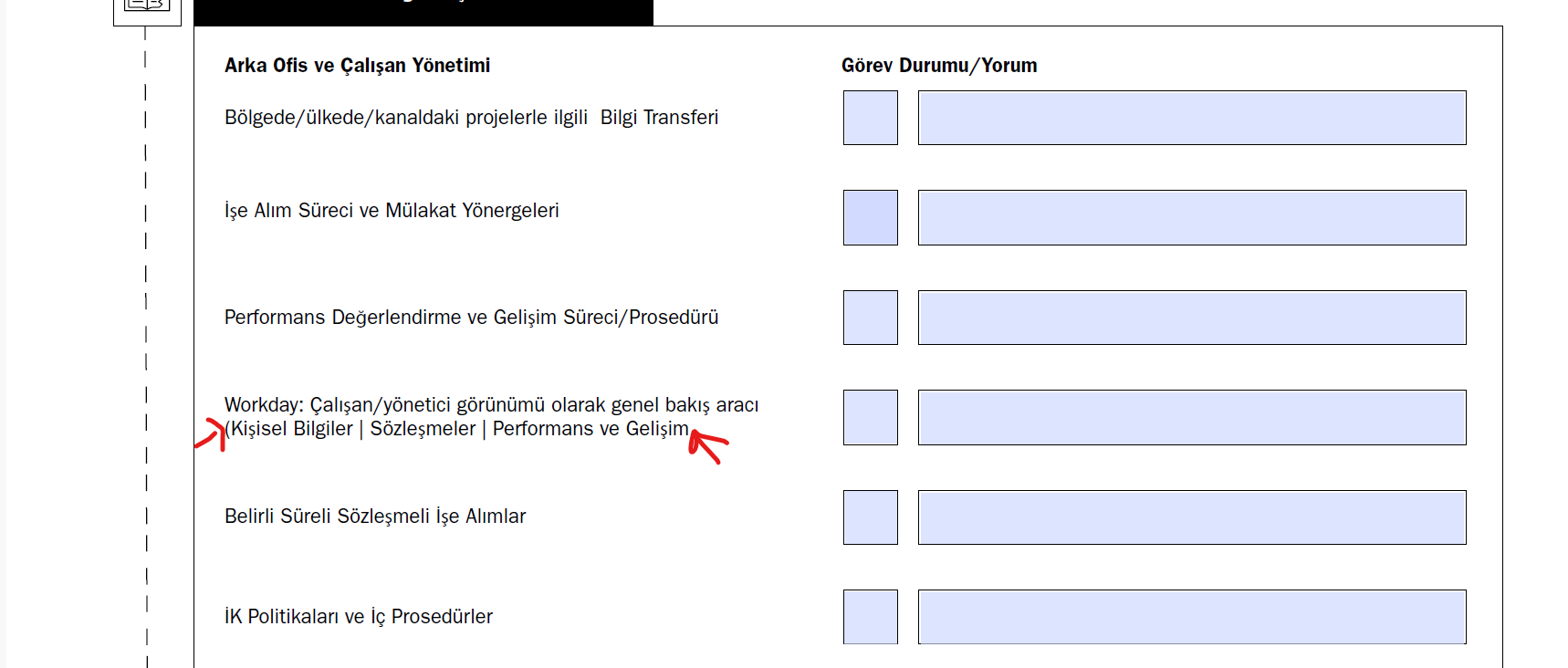Click the book icon at top left
Image resolution: width=1568 pixels, height=668 pixels.
[147, 7]
